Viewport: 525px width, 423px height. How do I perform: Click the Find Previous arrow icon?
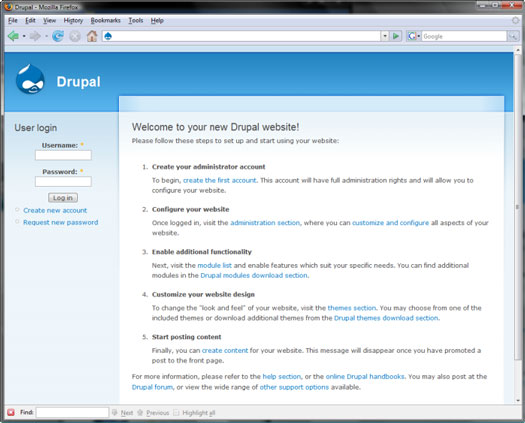pyautogui.click(x=140, y=412)
